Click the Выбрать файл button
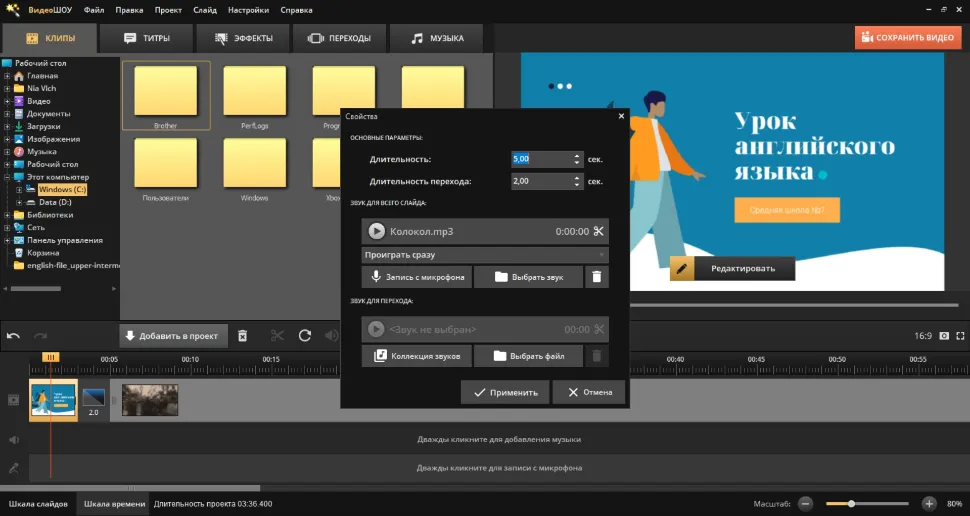 pos(528,356)
